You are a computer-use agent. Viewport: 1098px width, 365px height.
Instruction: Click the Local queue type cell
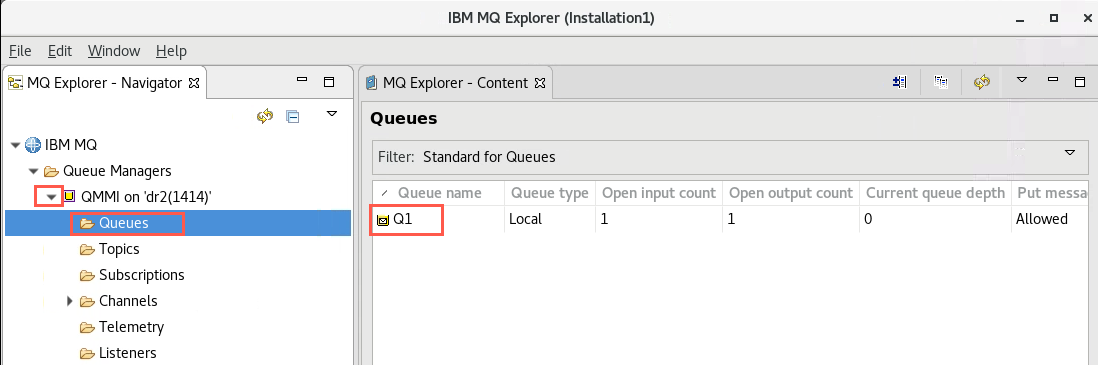pyautogui.click(x=525, y=219)
